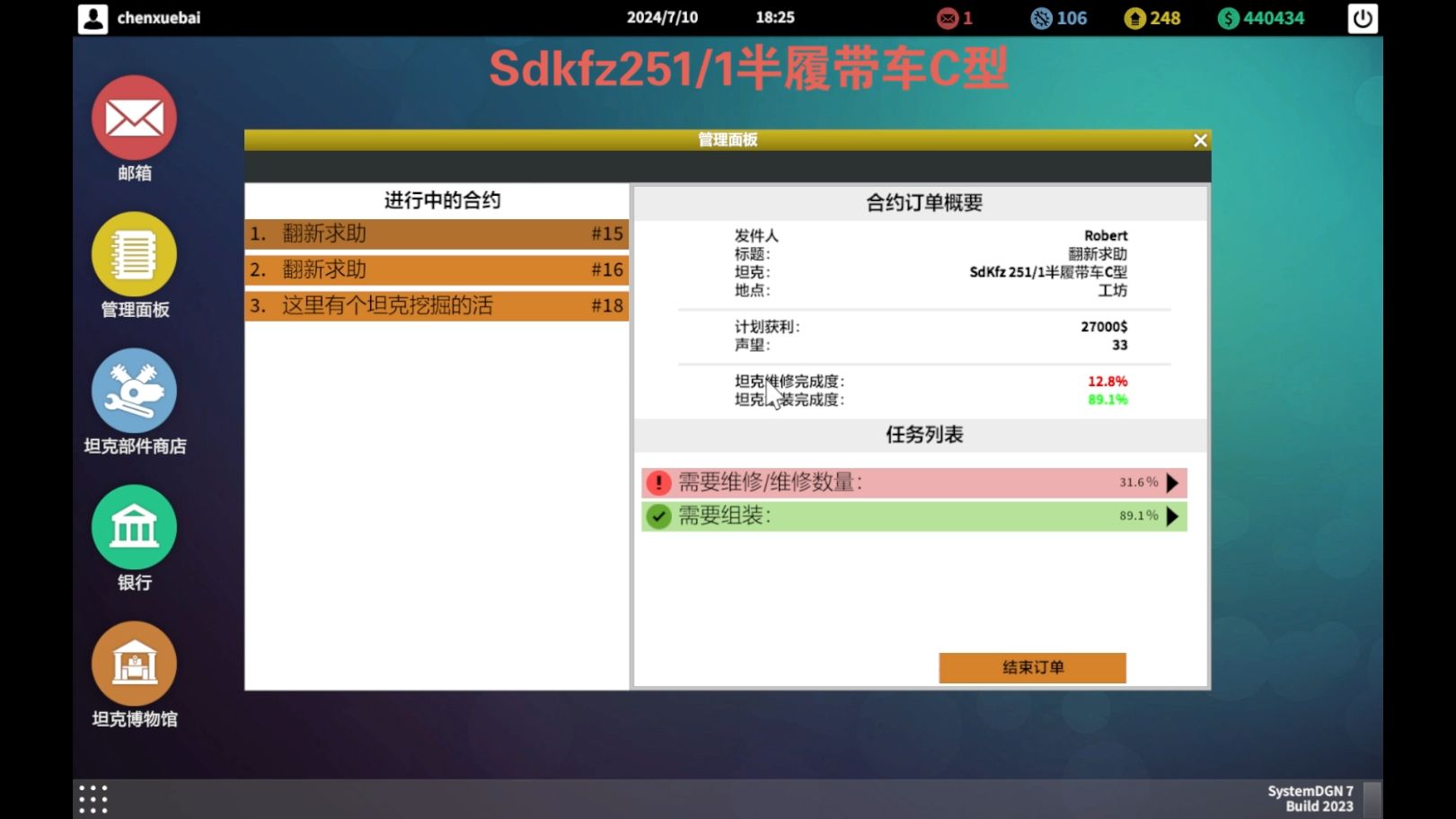Toggle the green checkmark on 需要组装
The image size is (1456, 819).
point(658,515)
